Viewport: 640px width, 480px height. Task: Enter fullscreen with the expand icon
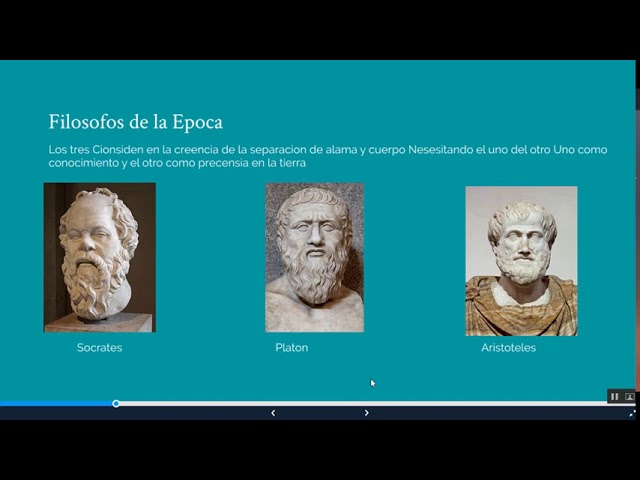click(x=632, y=413)
